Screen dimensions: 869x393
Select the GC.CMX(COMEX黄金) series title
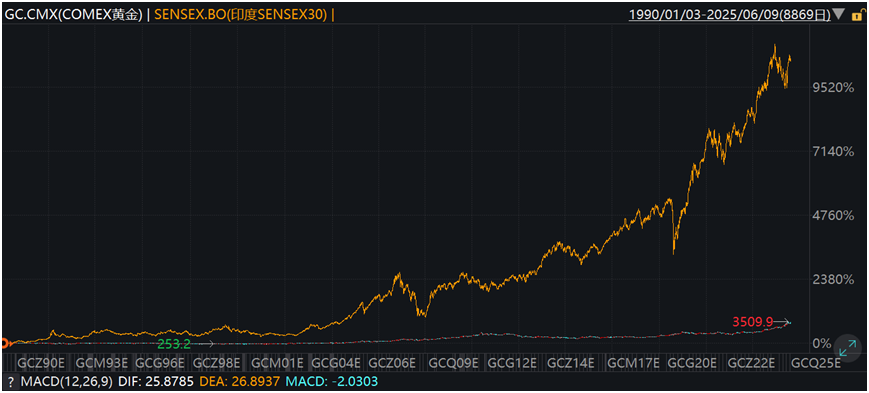73,14
